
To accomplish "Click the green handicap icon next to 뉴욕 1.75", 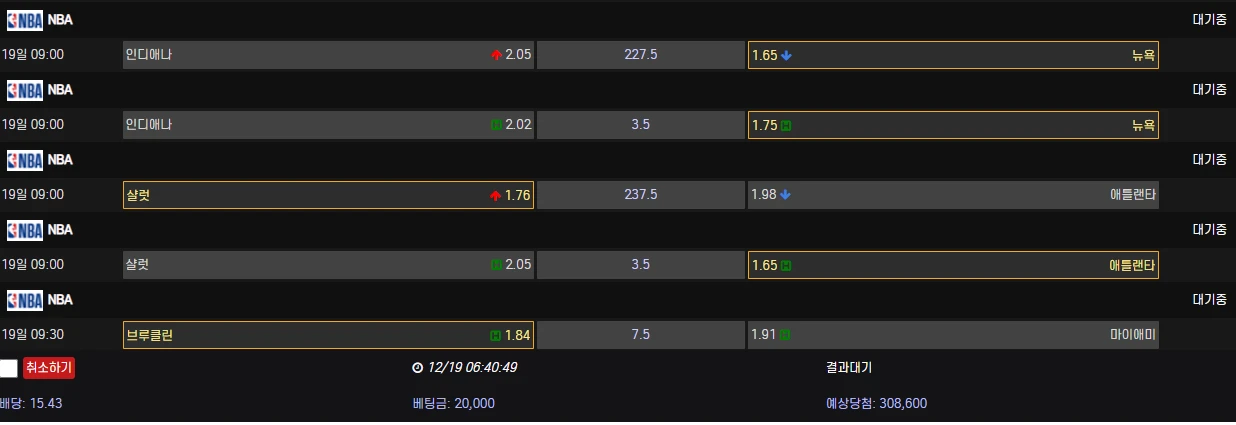I will pos(786,125).
